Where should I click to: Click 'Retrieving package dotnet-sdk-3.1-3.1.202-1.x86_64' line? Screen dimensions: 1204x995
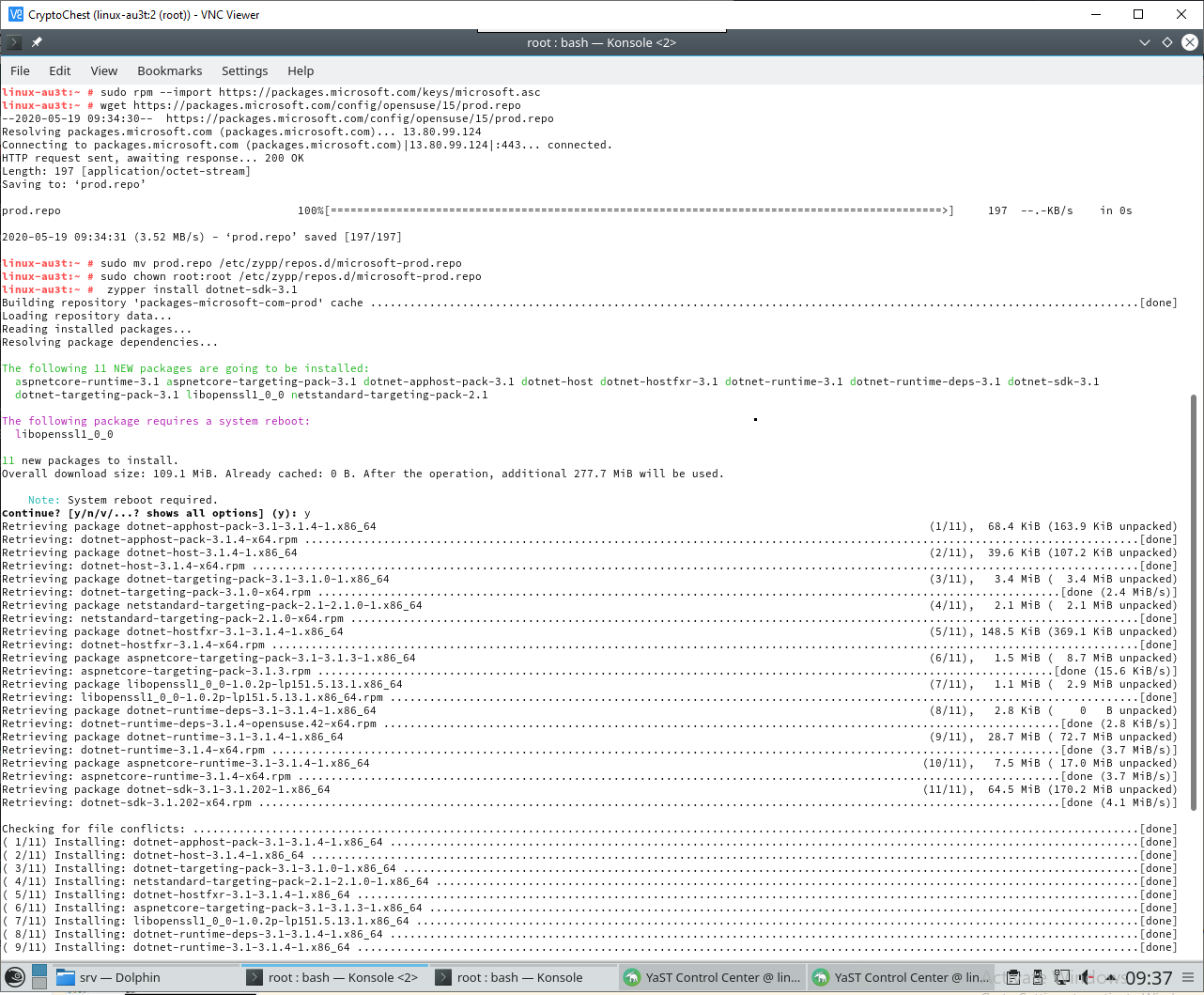point(589,789)
